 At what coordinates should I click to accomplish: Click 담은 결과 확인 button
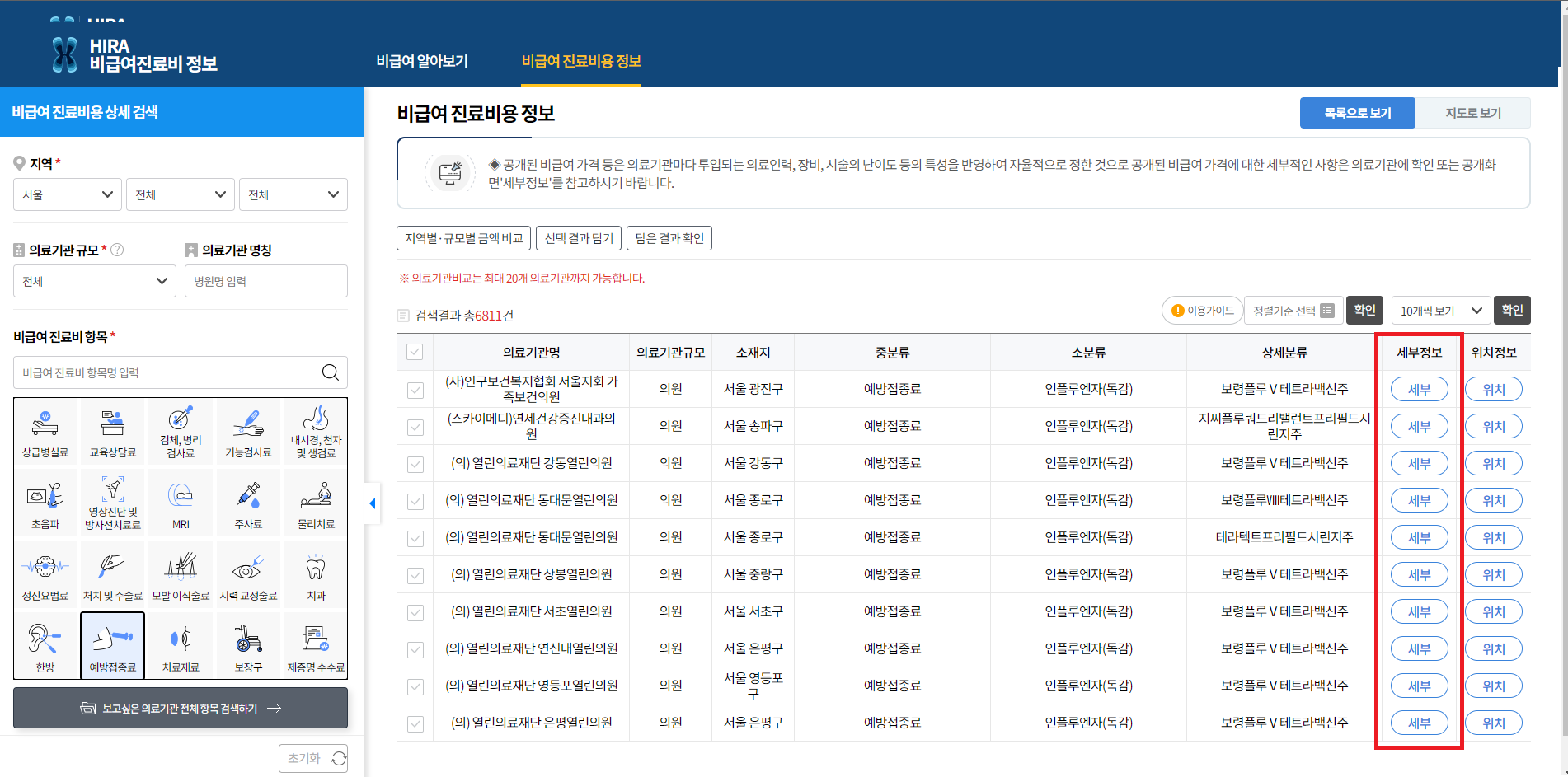tap(669, 238)
